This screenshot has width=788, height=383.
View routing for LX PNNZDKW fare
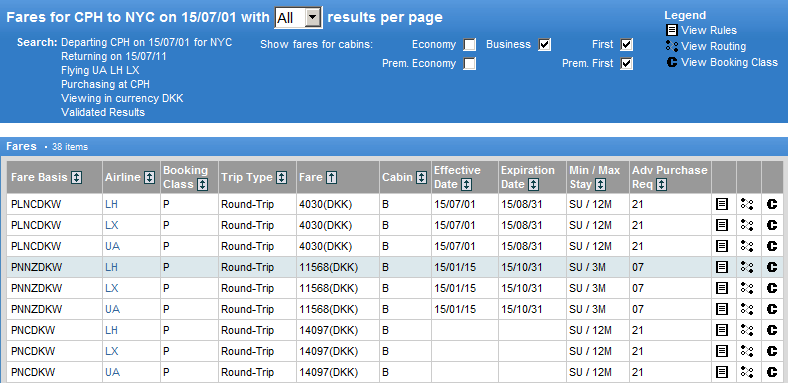click(x=747, y=289)
